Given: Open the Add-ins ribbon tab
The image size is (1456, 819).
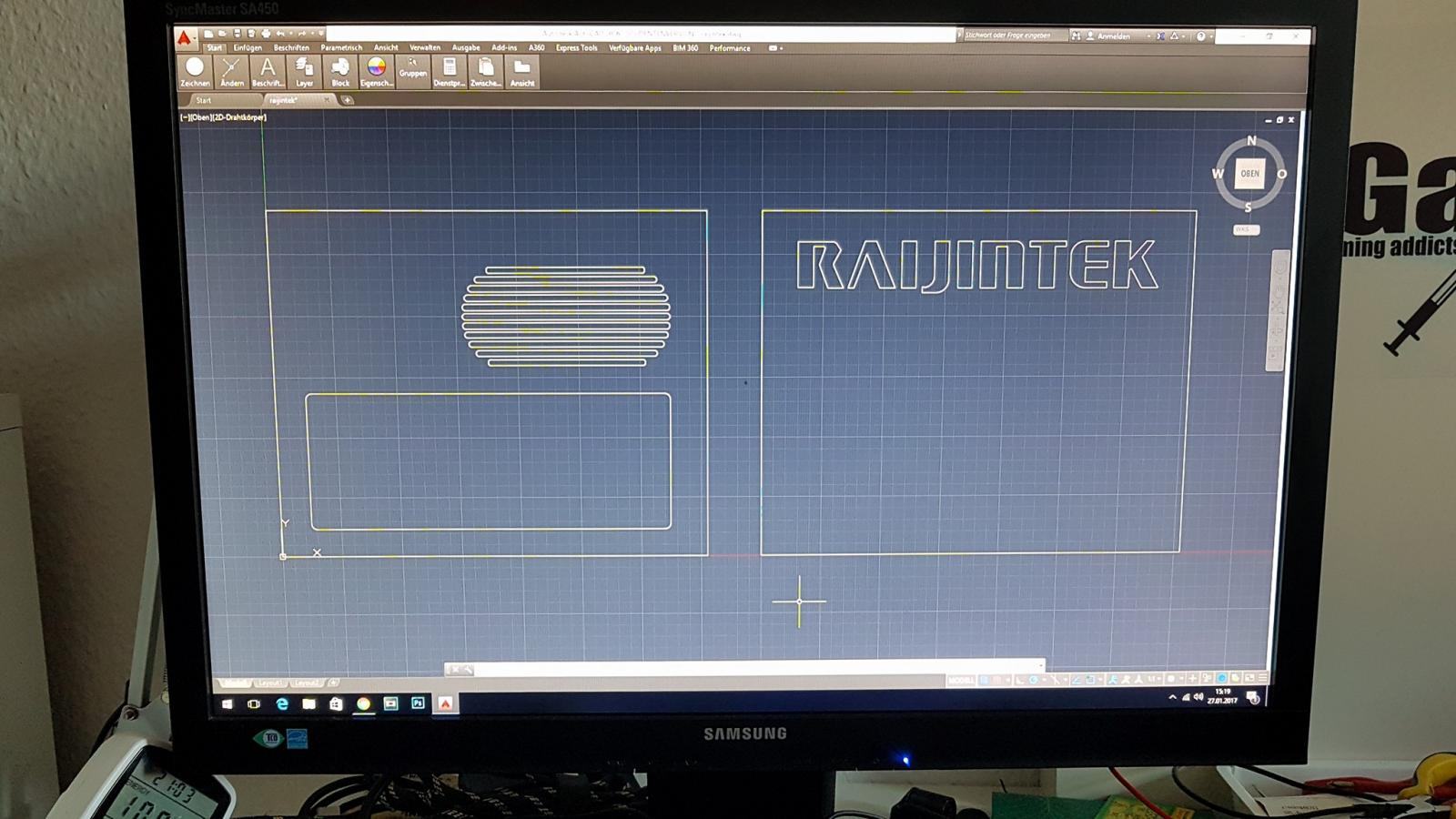Looking at the screenshot, I should (x=504, y=48).
